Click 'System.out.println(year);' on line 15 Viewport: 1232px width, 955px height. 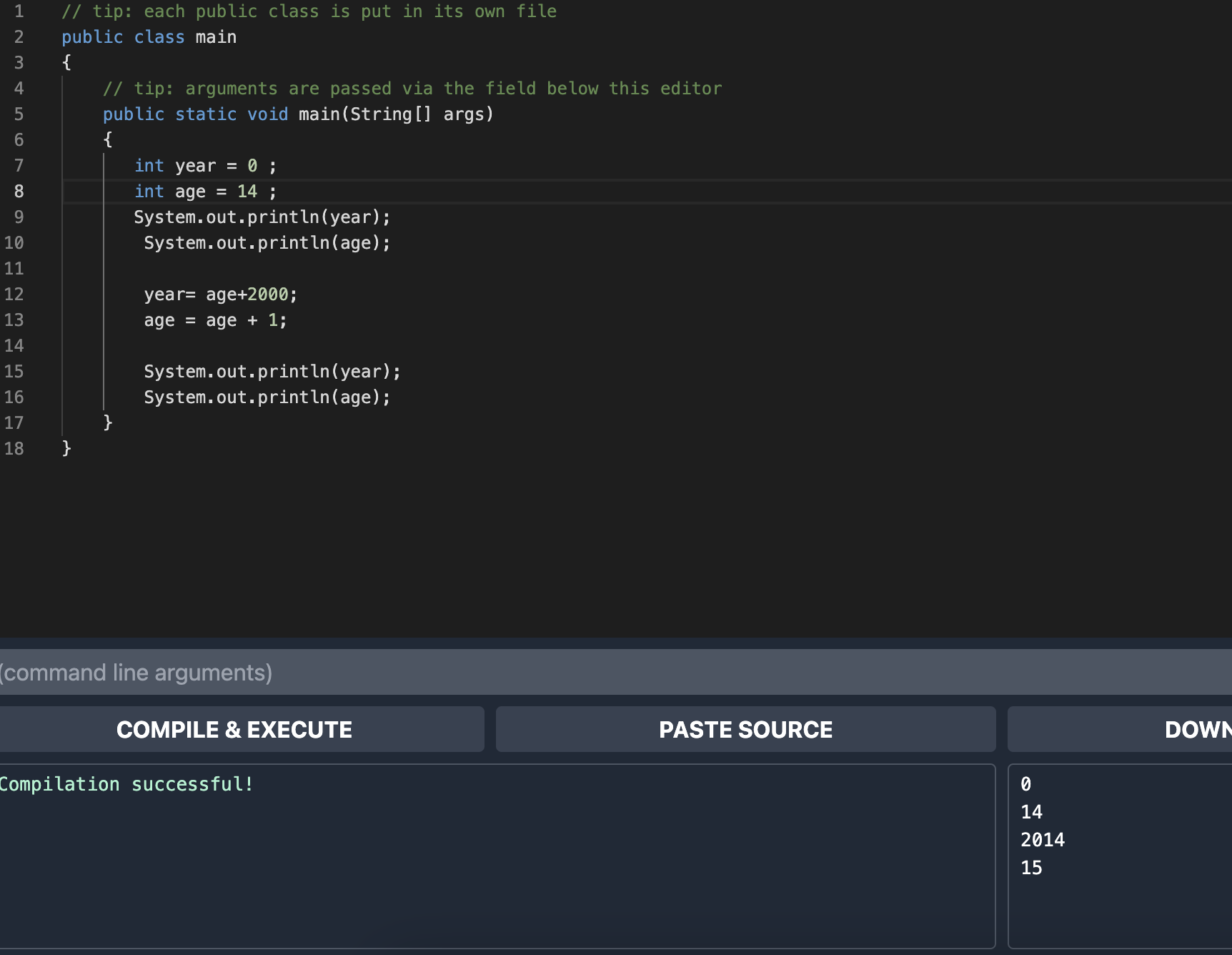(x=272, y=372)
